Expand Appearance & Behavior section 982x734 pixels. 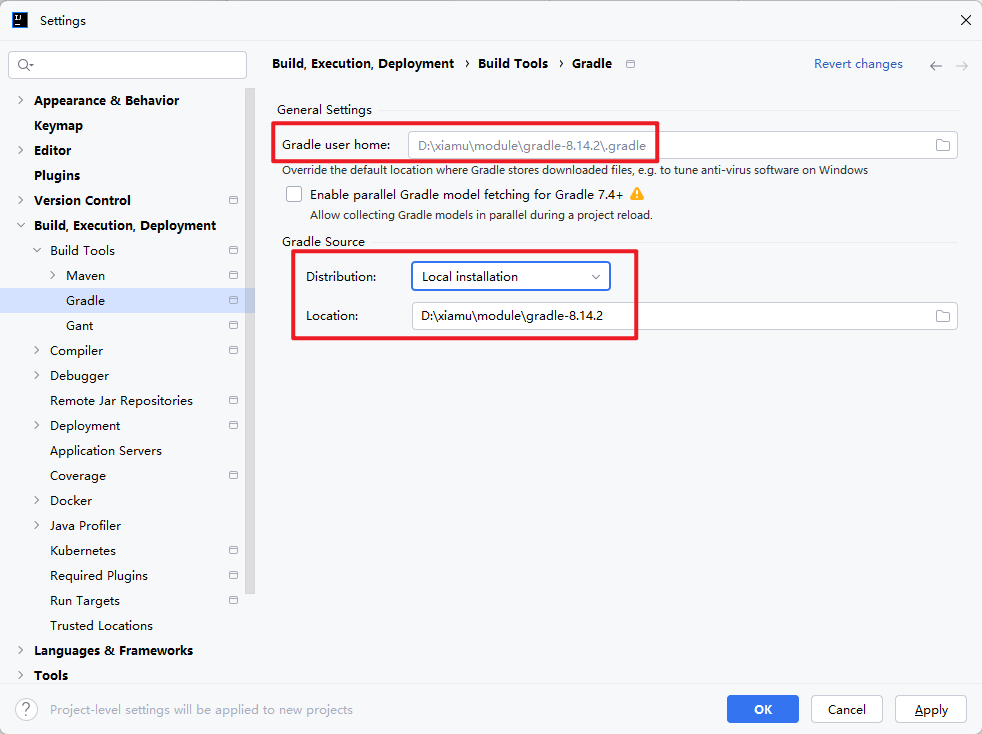click(21, 100)
